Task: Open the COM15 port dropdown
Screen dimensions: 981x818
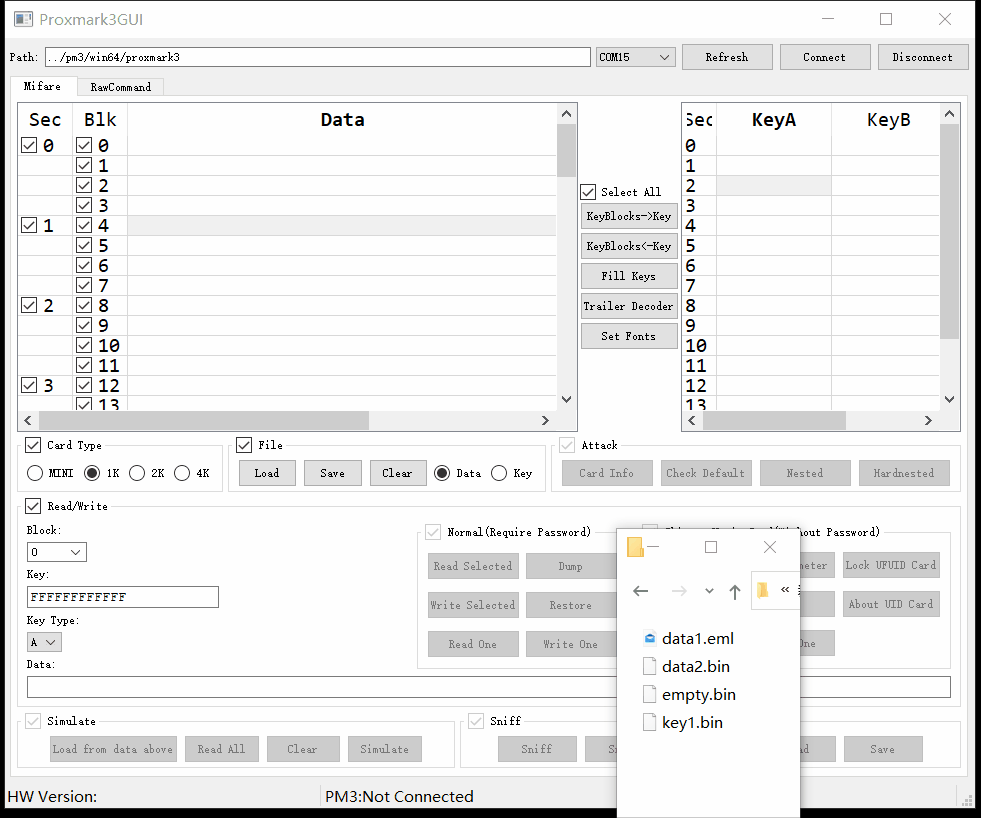Action: coord(636,57)
